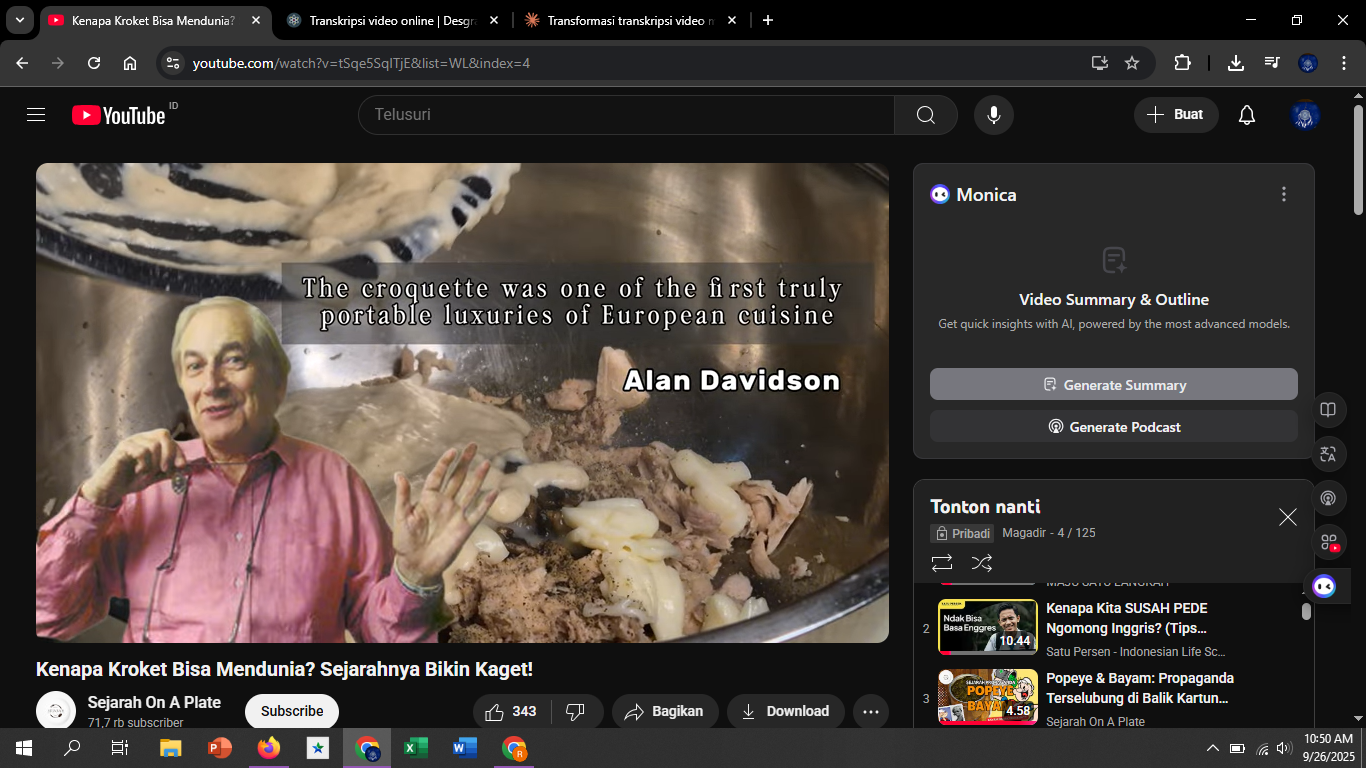Open PowerPoint from the taskbar
Image resolution: width=1366 pixels, height=768 pixels.
(x=219, y=748)
